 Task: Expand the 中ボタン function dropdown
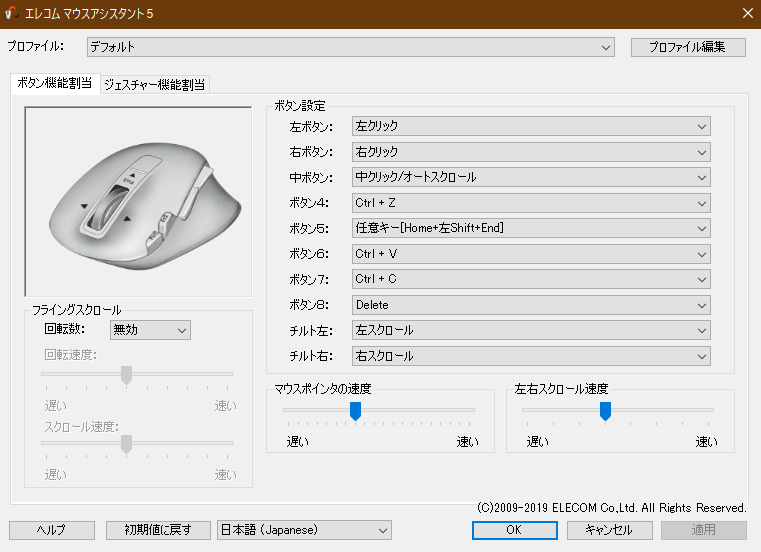tap(531, 177)
